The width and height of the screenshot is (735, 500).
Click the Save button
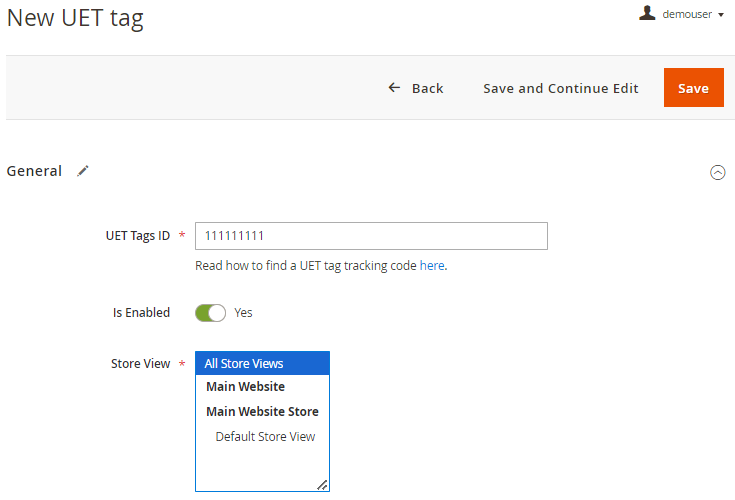693,88
